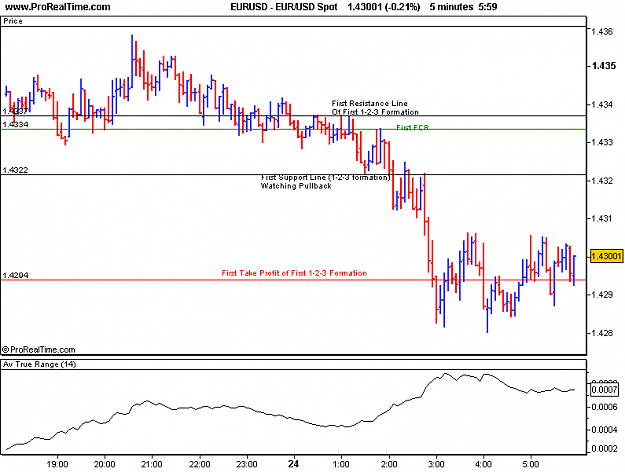Click the 0.0004 ATR axis label
Image resolution: width=625 pixels, height=472 pixels.
tap(604, 429)
